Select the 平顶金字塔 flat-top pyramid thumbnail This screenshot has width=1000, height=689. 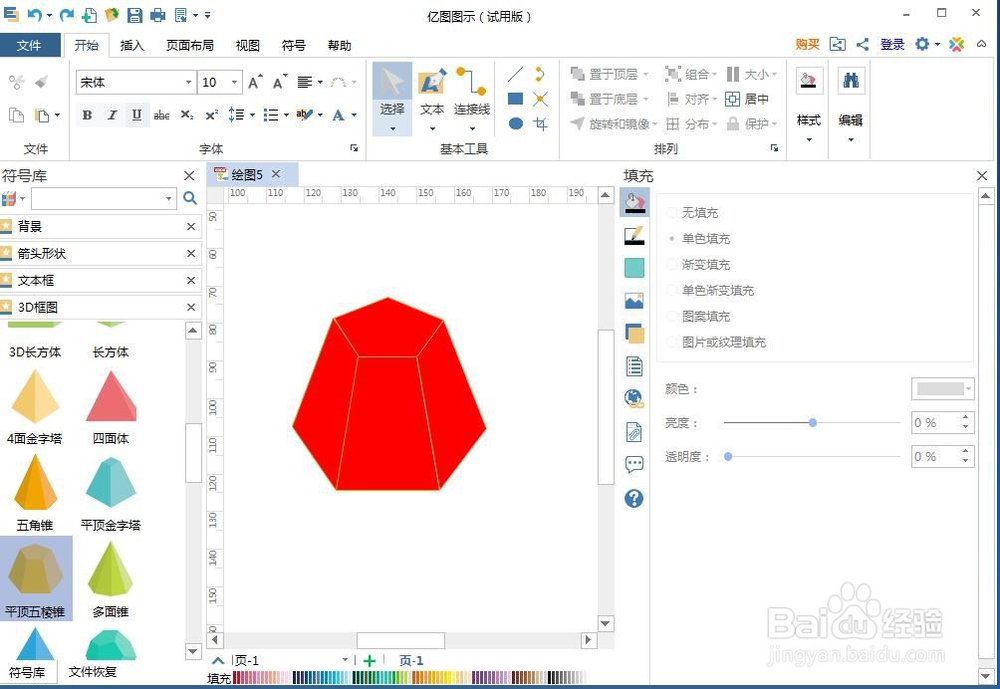pyautogui.click(x=110, y=493)
